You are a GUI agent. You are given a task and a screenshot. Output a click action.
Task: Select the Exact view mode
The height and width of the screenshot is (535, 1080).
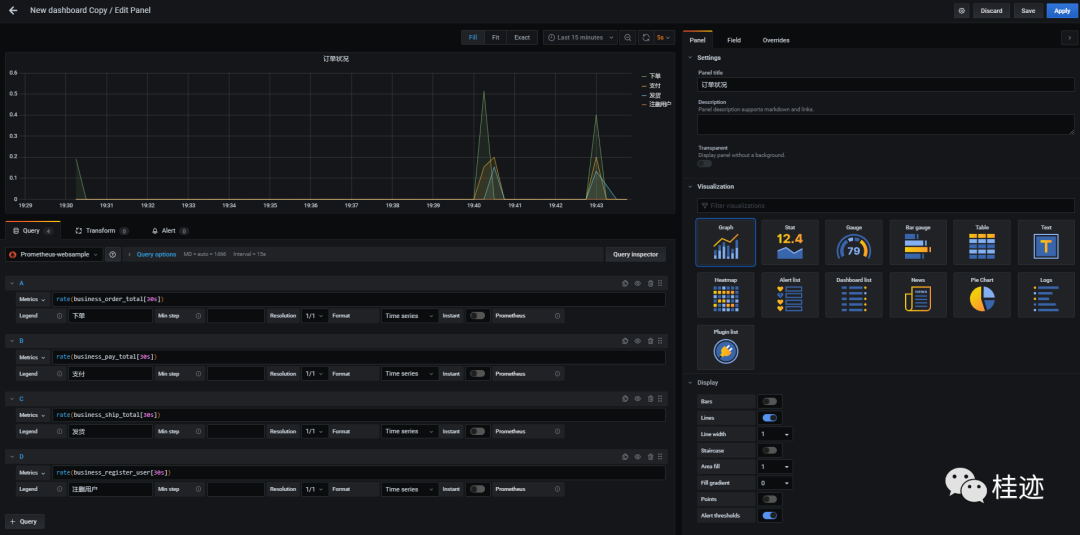[522, 37]
